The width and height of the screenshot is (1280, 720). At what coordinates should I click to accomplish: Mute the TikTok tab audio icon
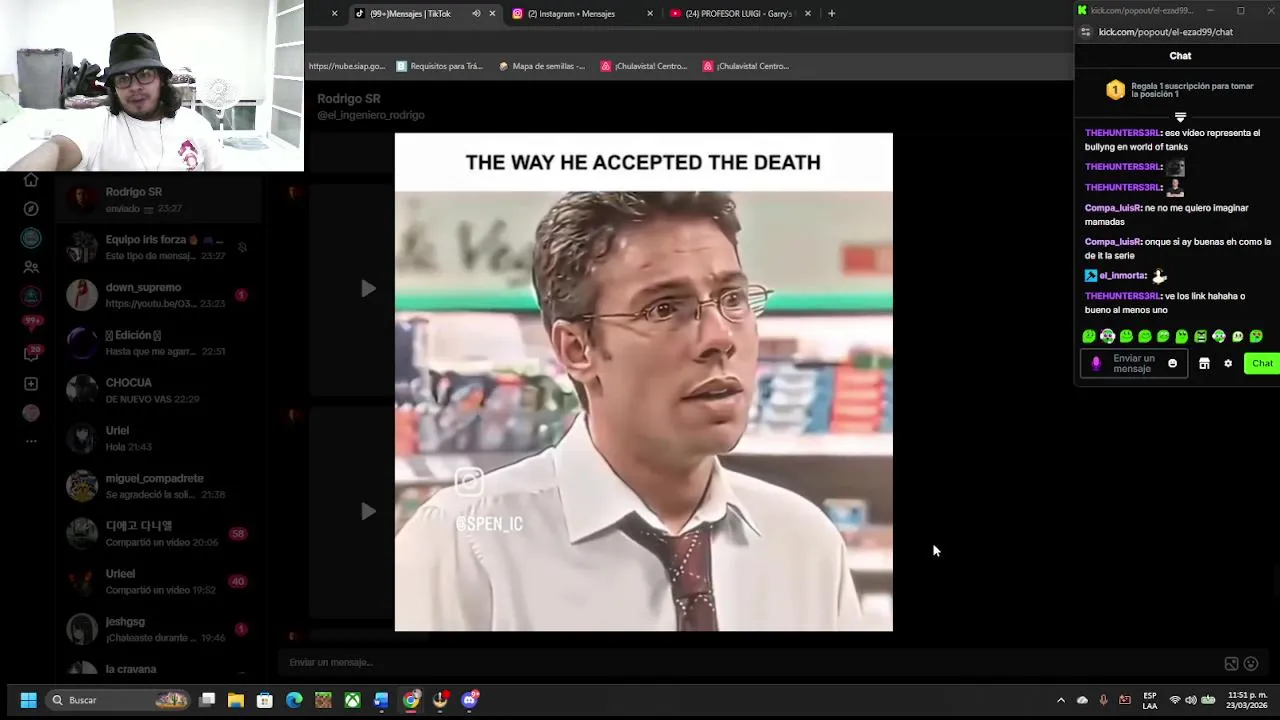(x=476, y=13)
